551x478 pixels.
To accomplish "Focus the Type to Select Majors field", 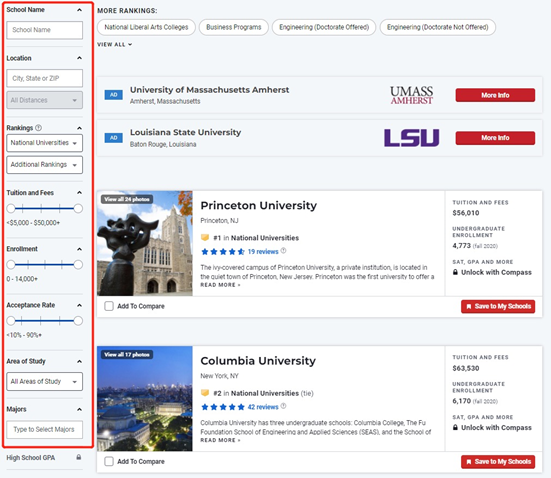I will tap(45, 429).
